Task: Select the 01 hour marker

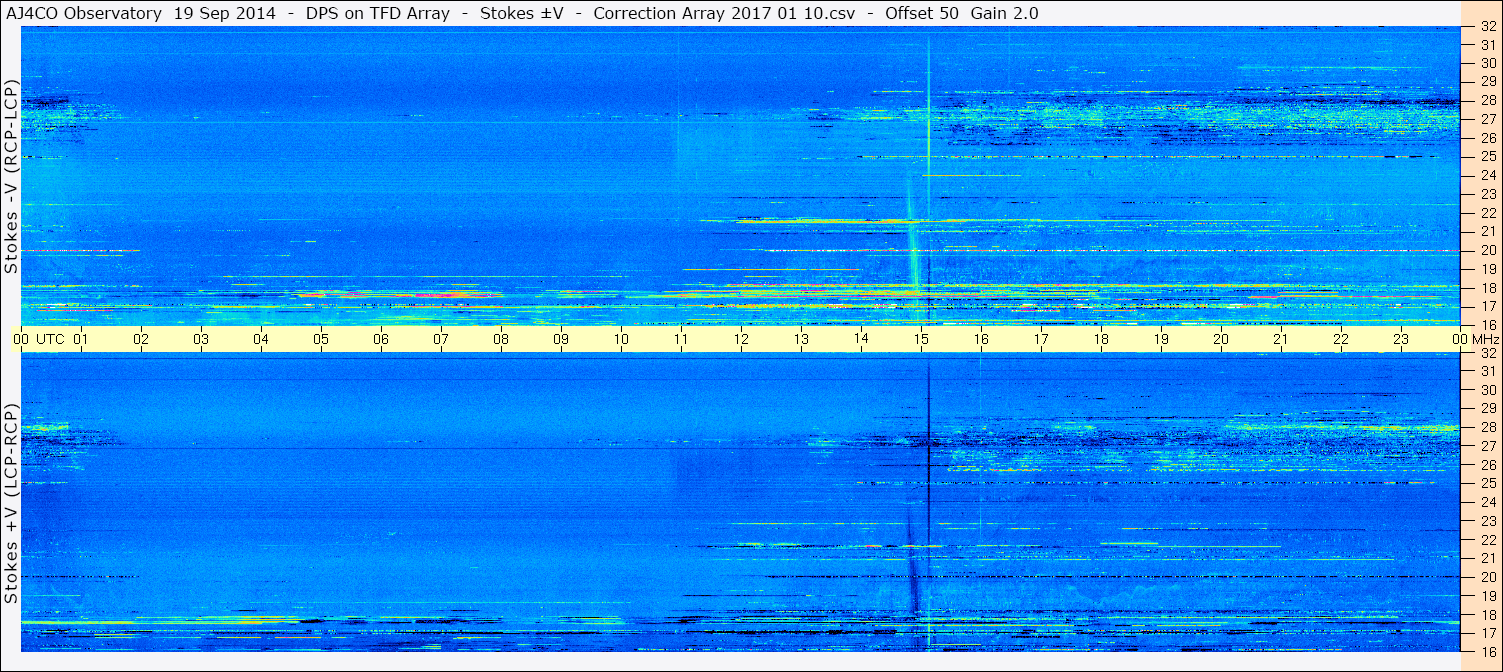Action: (81, 339)
